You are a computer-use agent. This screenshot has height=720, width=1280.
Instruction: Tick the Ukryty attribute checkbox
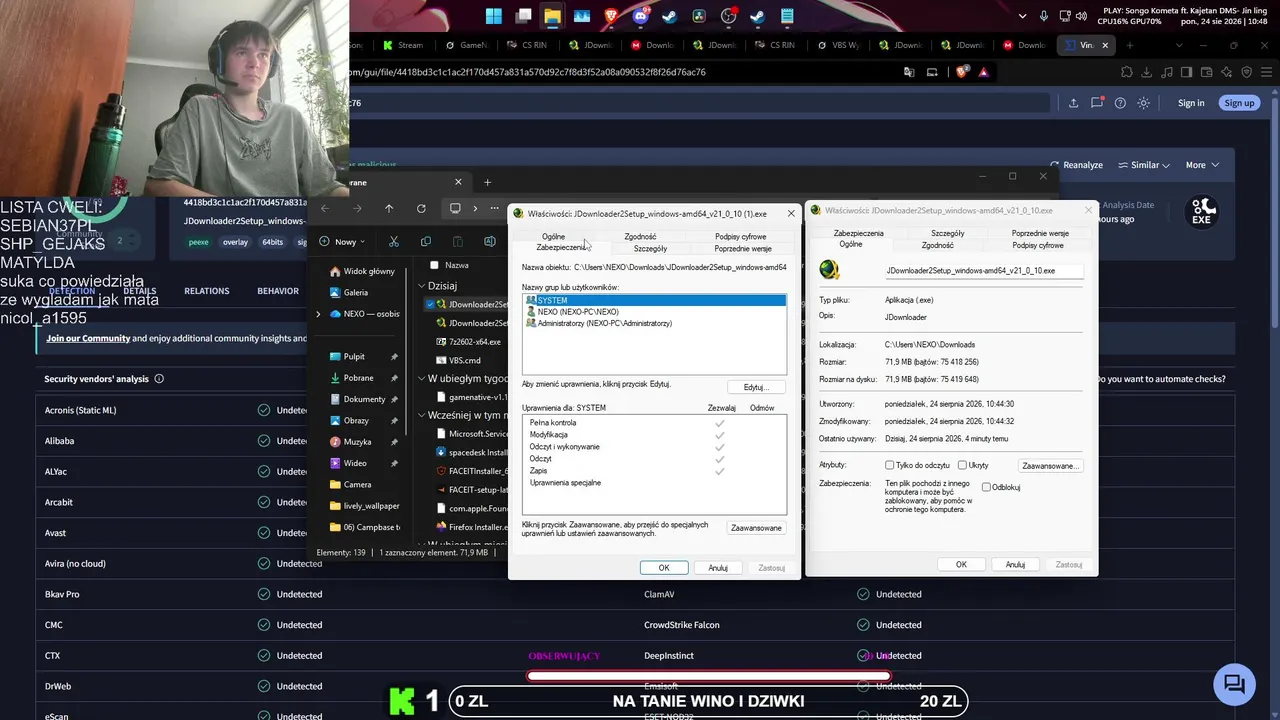(962, 465)
